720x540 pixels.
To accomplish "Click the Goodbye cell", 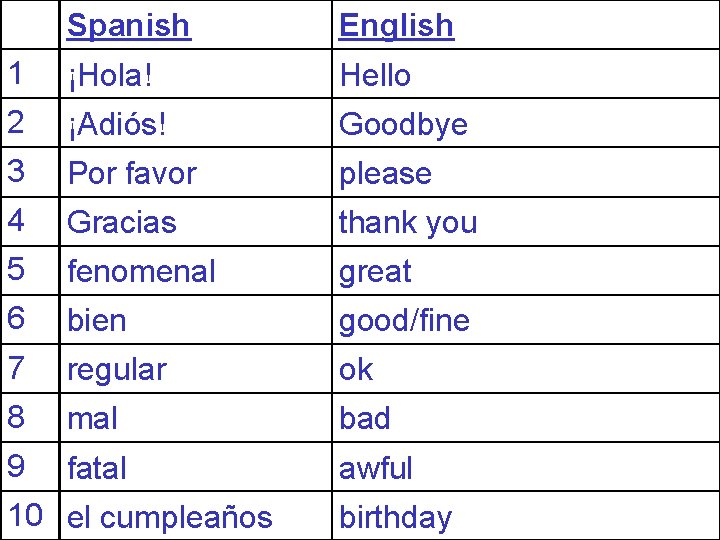I will pos(403,124).
